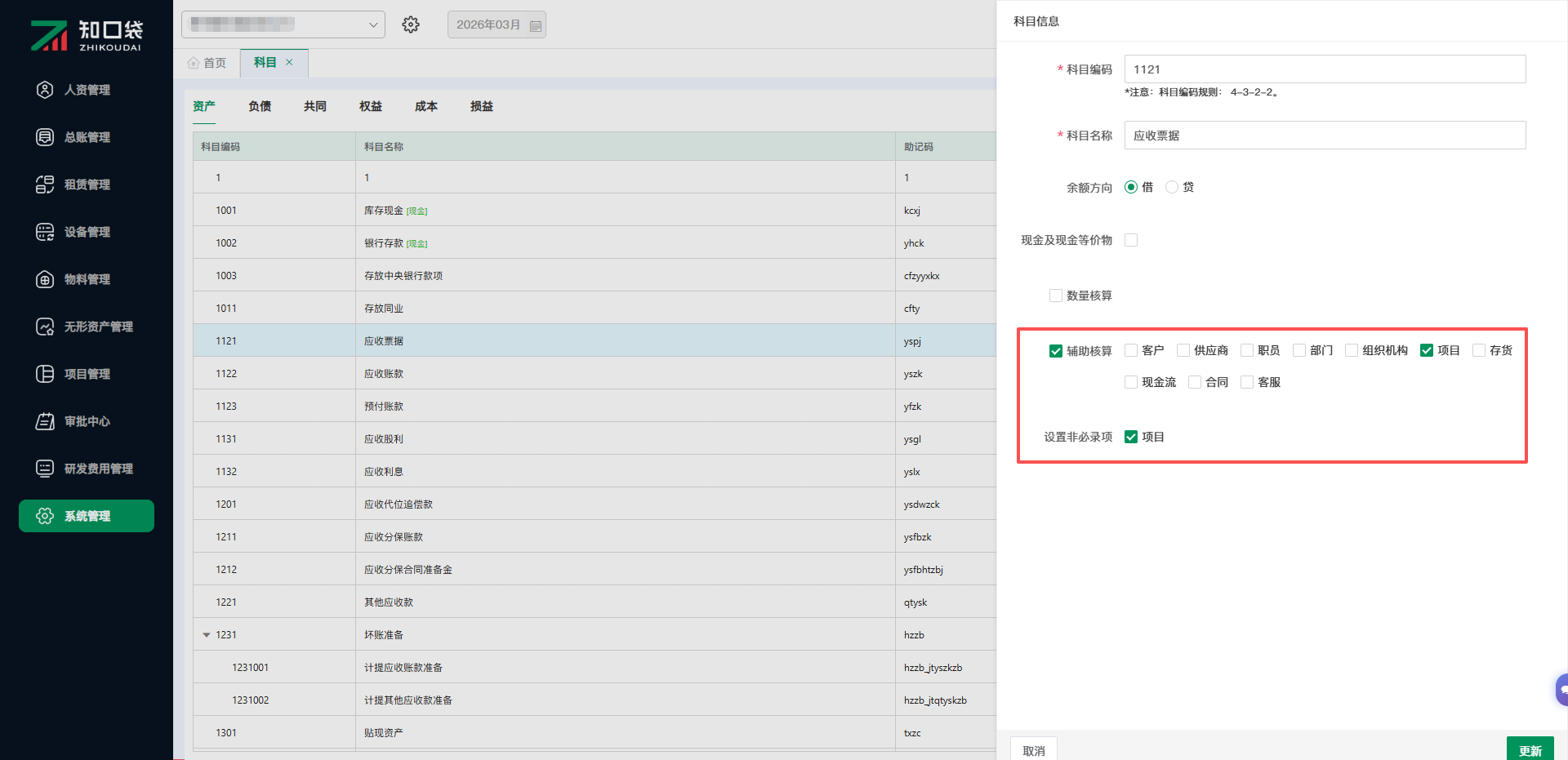Open the 研发费用管理 sidebar icon
Viewport: 1568px width, 760px height.
tap(45, 469)
